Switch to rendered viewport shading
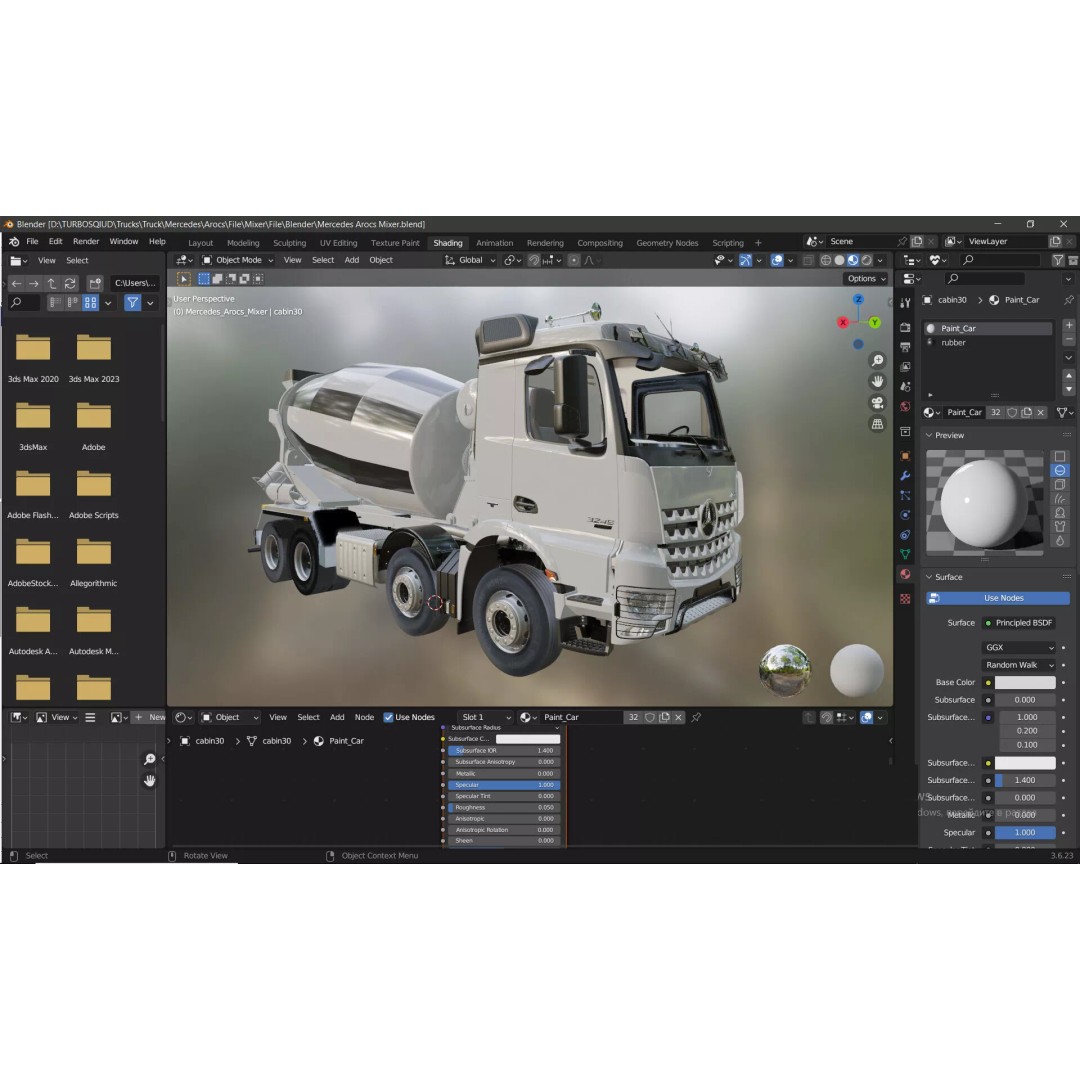1080x1080 pixels. pos(866,260)
